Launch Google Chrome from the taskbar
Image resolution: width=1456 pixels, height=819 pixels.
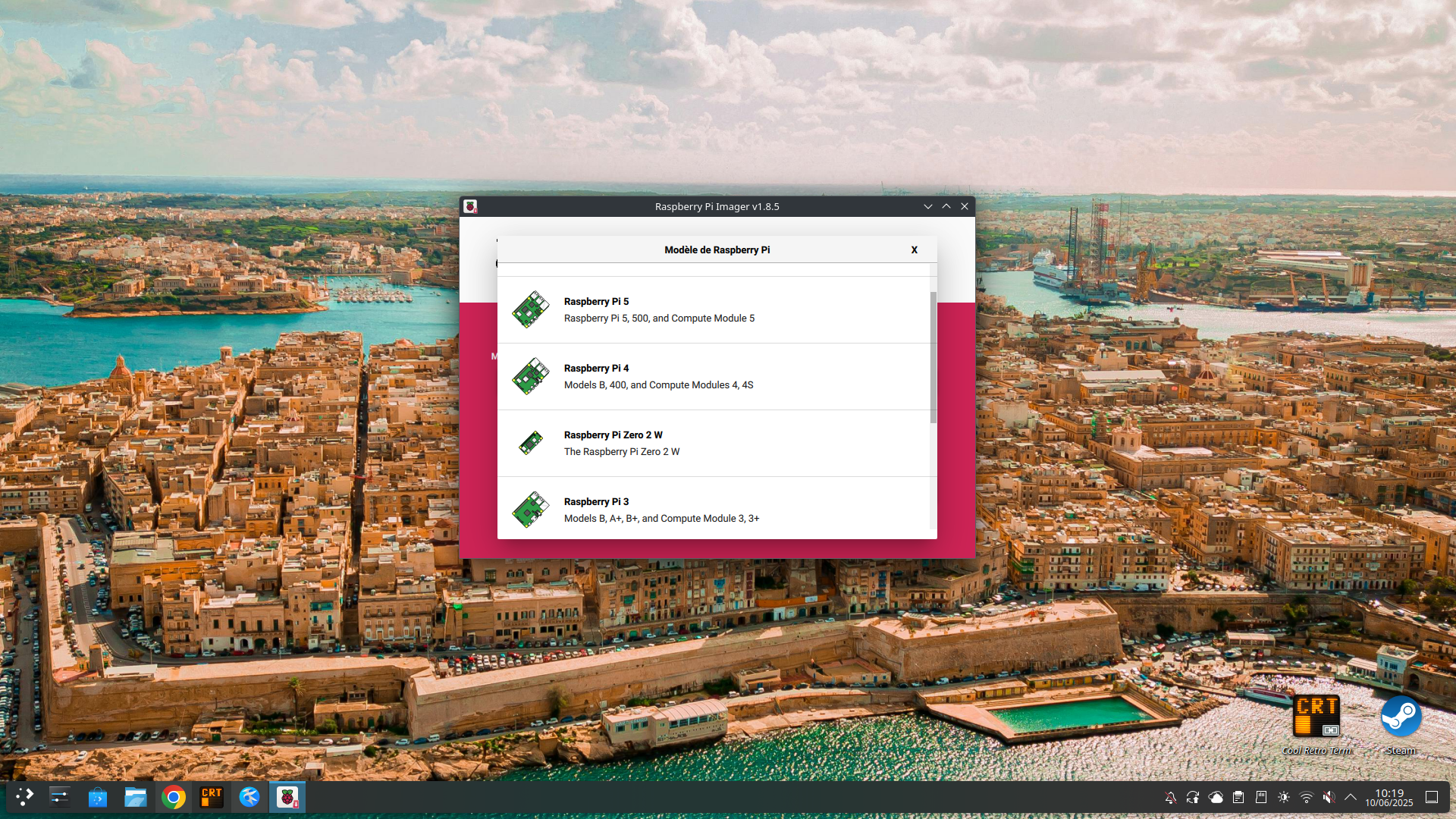coord(174,797)
